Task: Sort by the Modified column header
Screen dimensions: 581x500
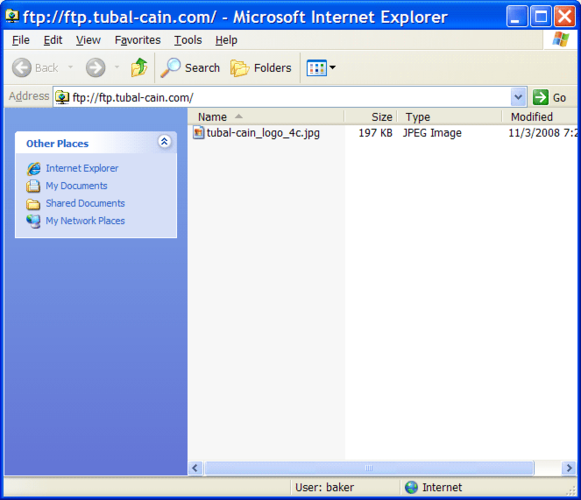Action: [540, 117]
